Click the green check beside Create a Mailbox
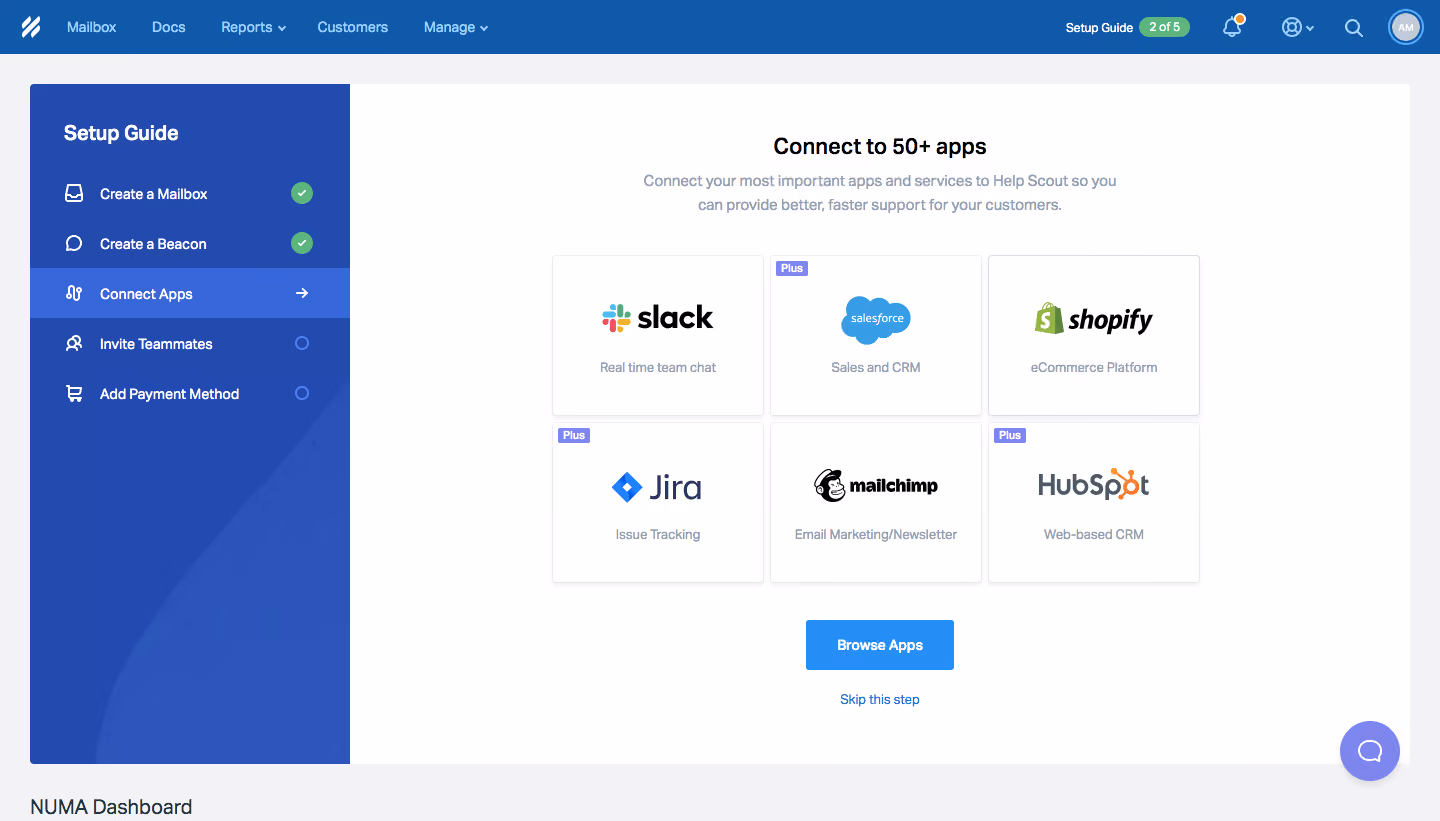Image resolution: width=1440 pixels, height=821 pixels. pyautogui.click(x=302, y=193)
